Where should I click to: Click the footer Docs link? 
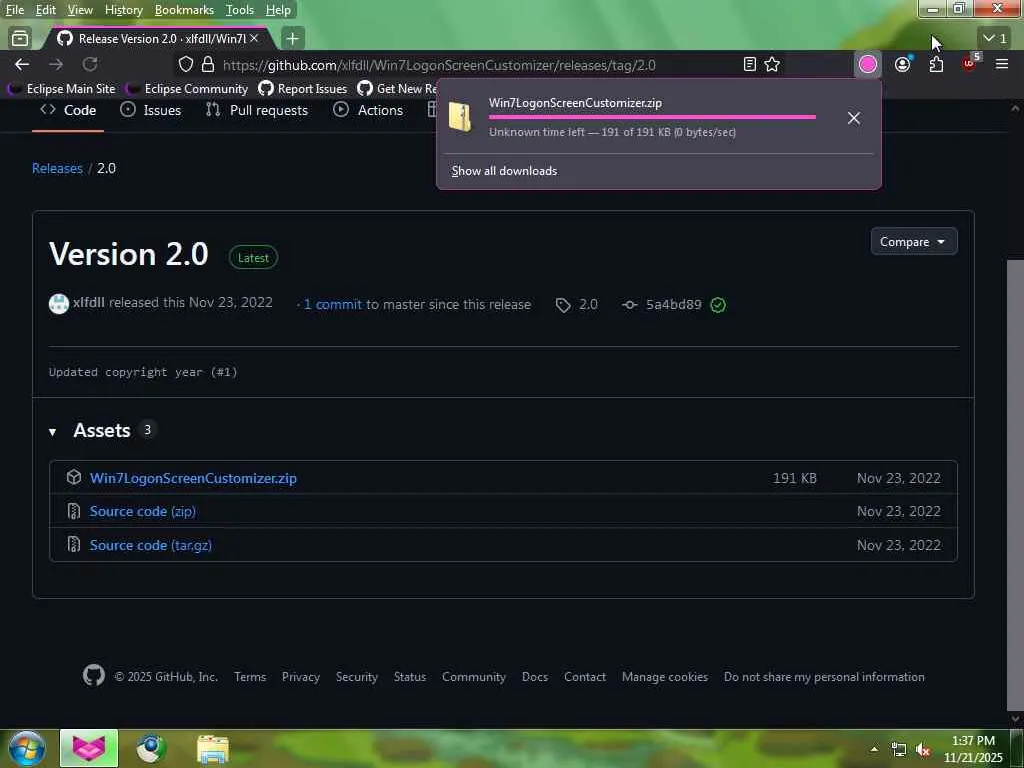pos(535,677)
